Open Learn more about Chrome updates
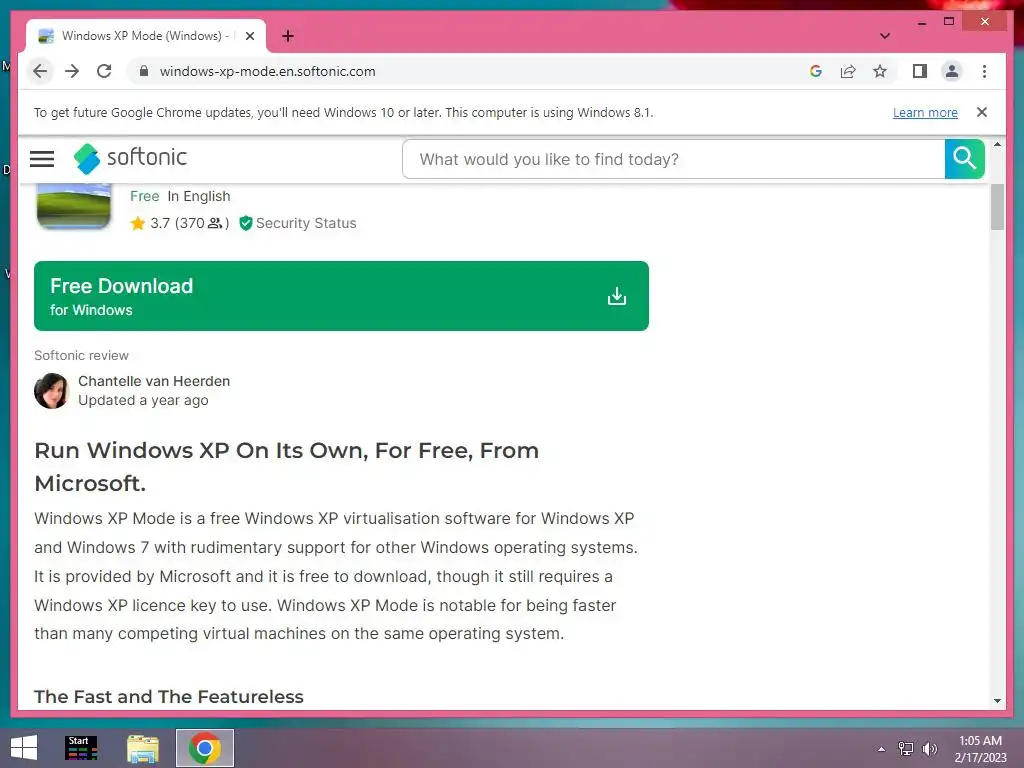The width and height of the screenshot is (1024, 768). coord(925,112)
